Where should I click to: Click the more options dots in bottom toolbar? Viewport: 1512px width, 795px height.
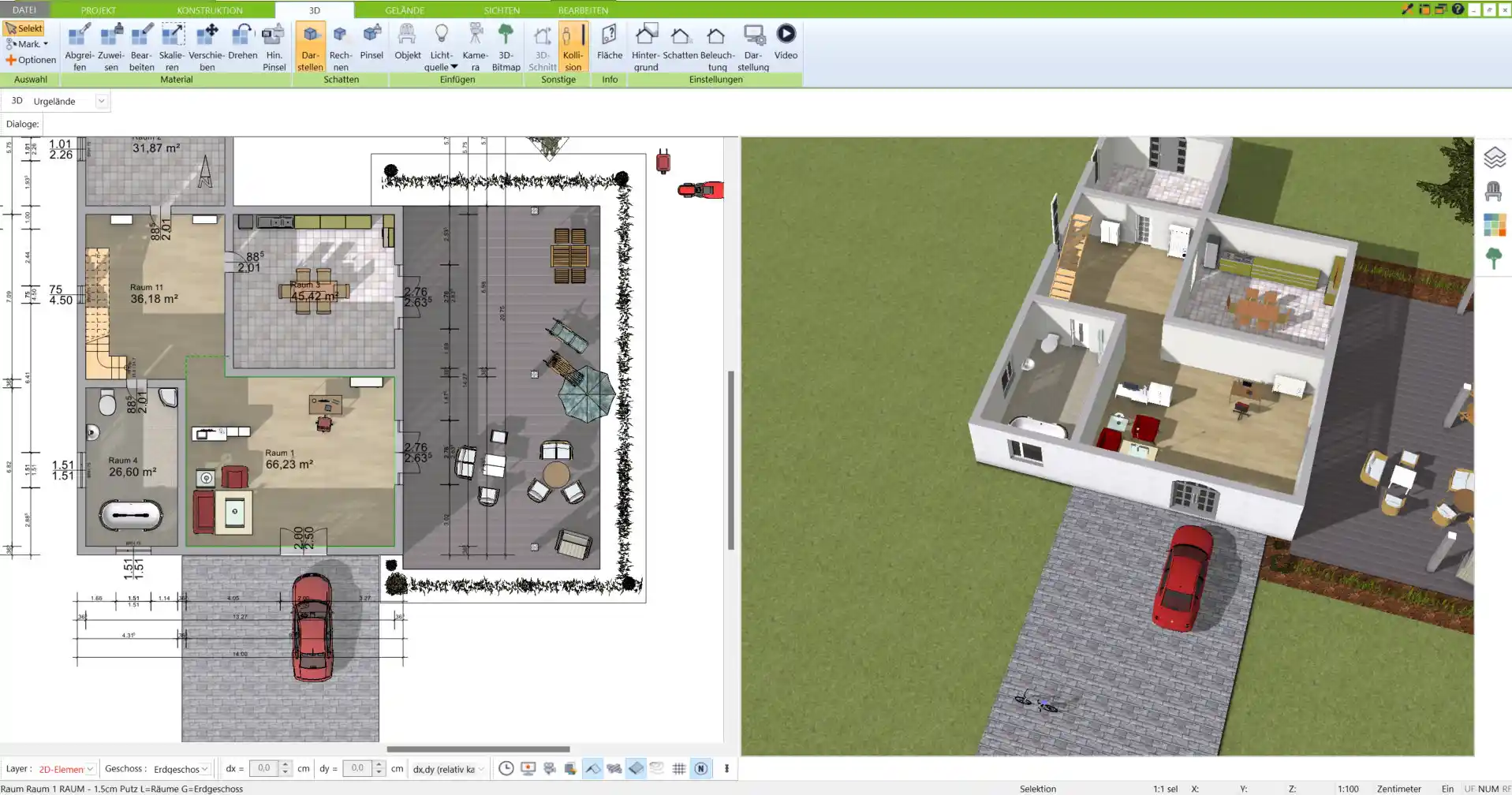coord(726,768)
